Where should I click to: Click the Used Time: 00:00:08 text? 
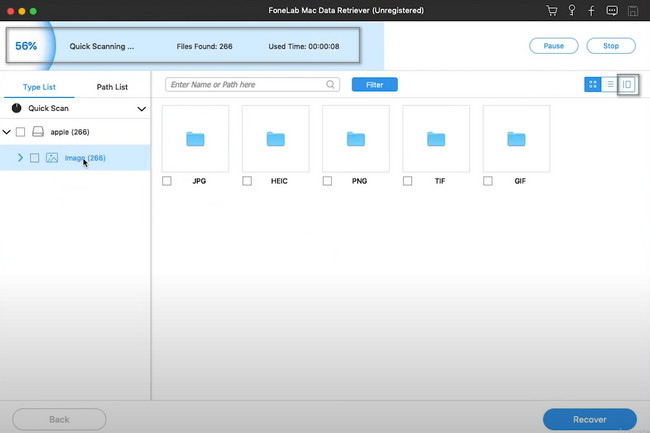[304, 46]
